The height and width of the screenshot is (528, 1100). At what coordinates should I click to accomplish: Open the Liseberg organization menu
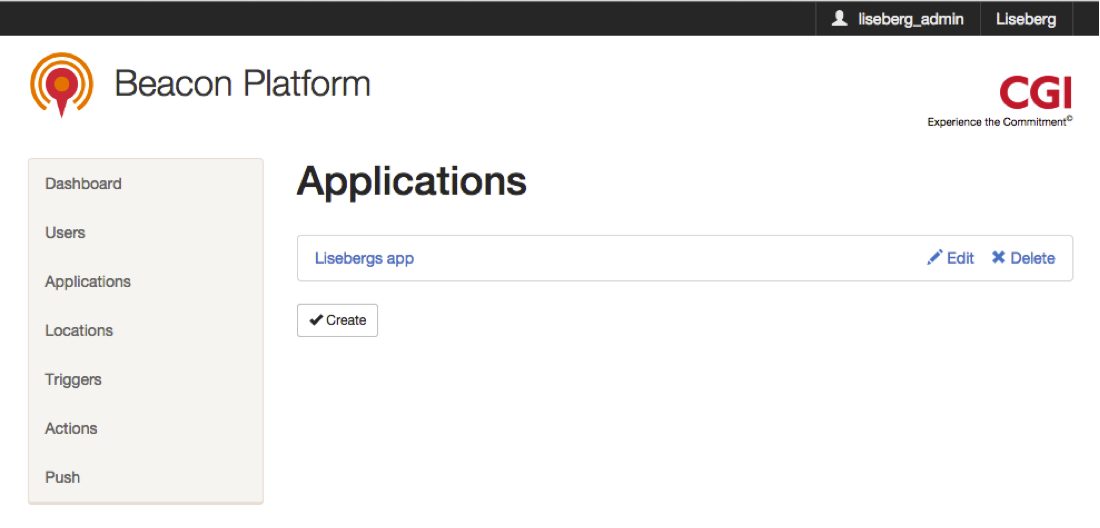coord(1026,19)
